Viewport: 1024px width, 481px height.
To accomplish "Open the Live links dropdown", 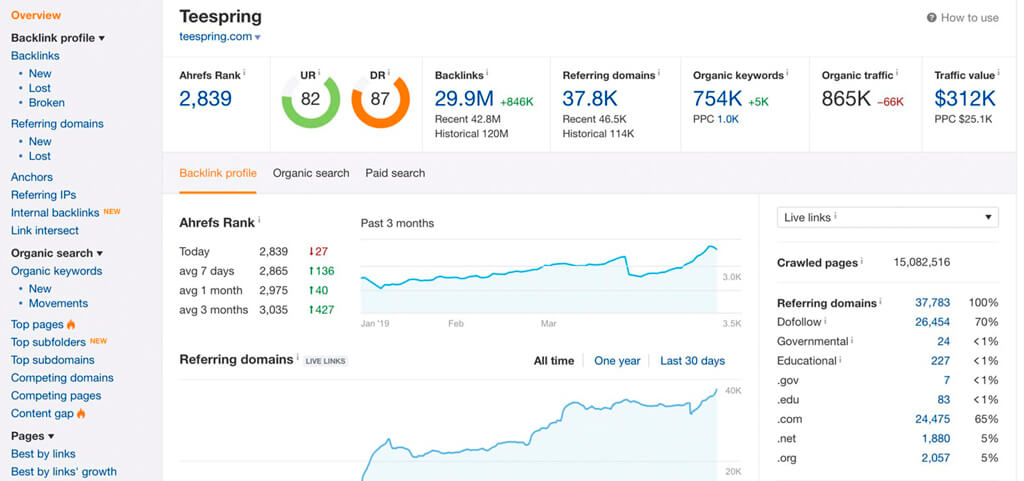I will click(x=888, y=217).
